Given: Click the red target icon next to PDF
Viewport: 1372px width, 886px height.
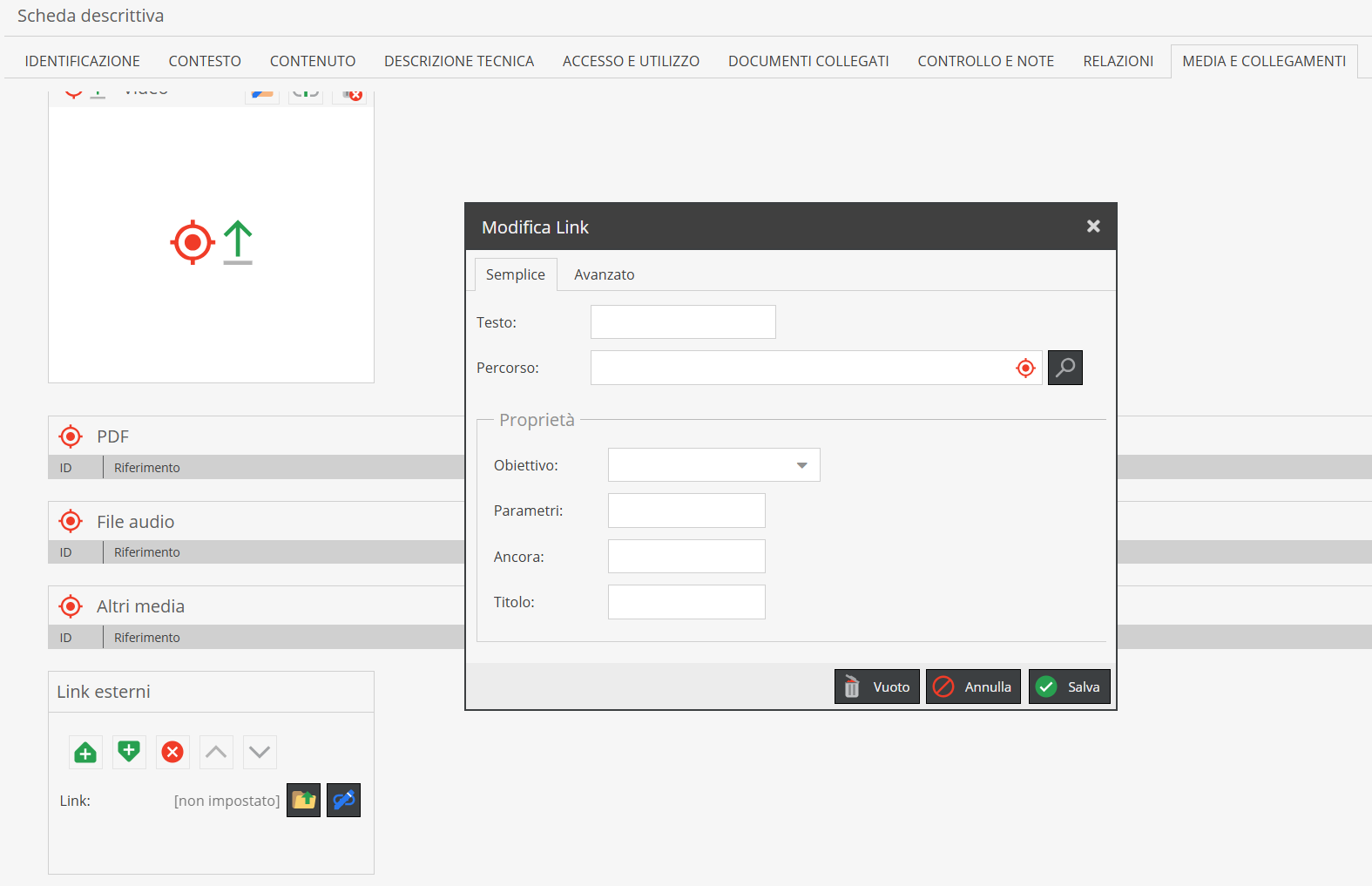Looking at the screenshot, I should (x=71, y=436).
